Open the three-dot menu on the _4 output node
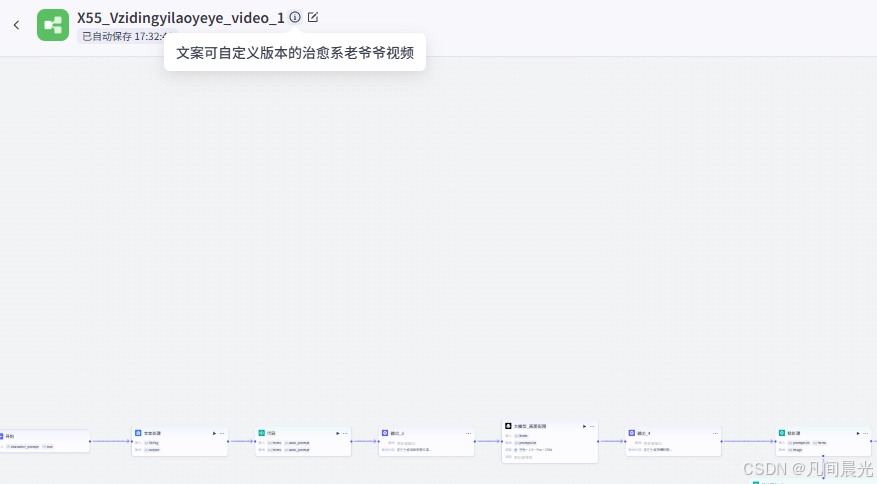877x484 pixels. click(715, 434)
